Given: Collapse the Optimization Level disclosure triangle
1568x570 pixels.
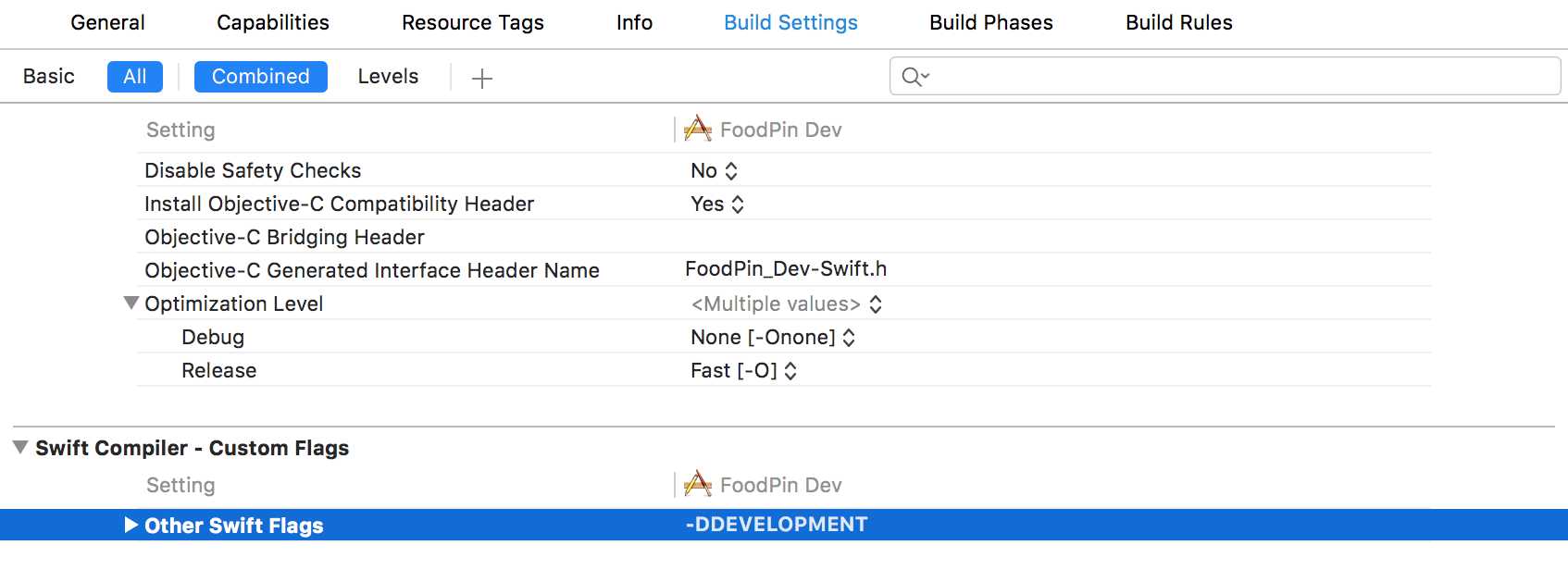Looking at the screenshot, I should pyautogui.click(x=131, y=303).
